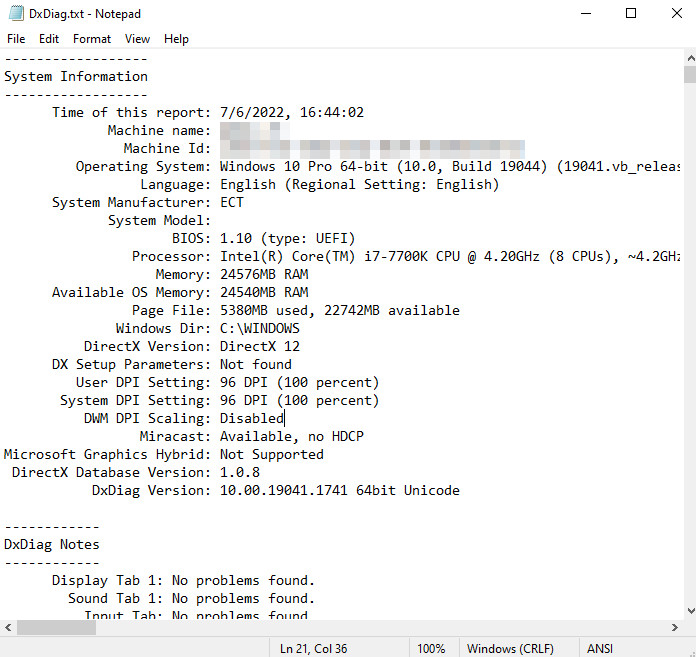Viewport: 696px width, 657px height.
Task: Click the 'Windows 10 Pro 64-bit' text
Action: click(304, 166)
